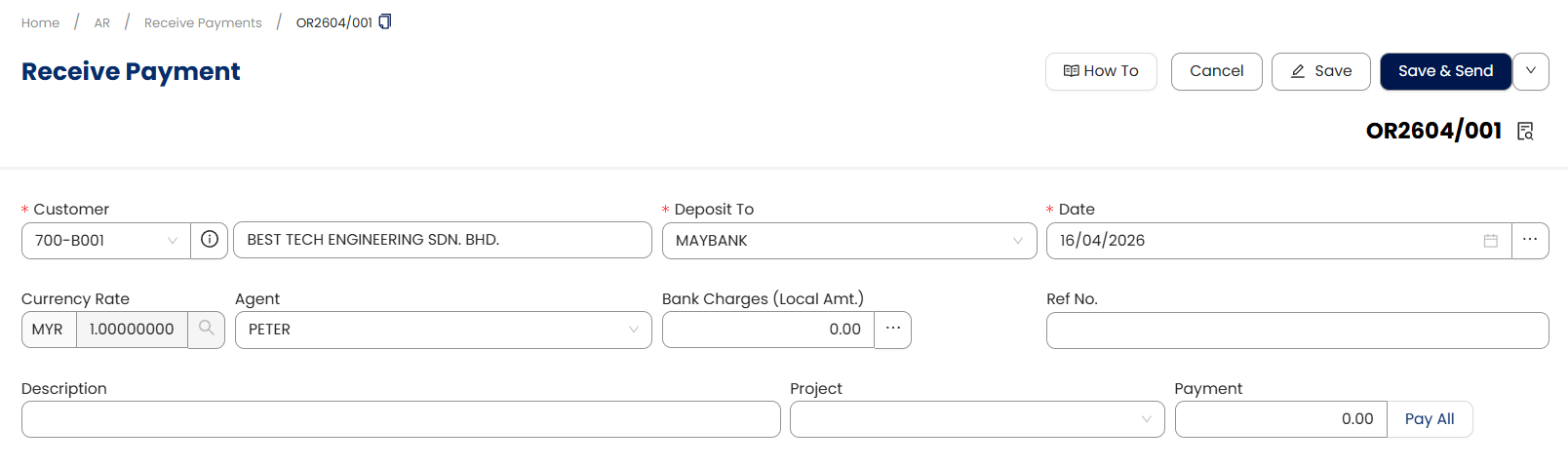Open the calendar picker in Date field

pos(1490,241)
